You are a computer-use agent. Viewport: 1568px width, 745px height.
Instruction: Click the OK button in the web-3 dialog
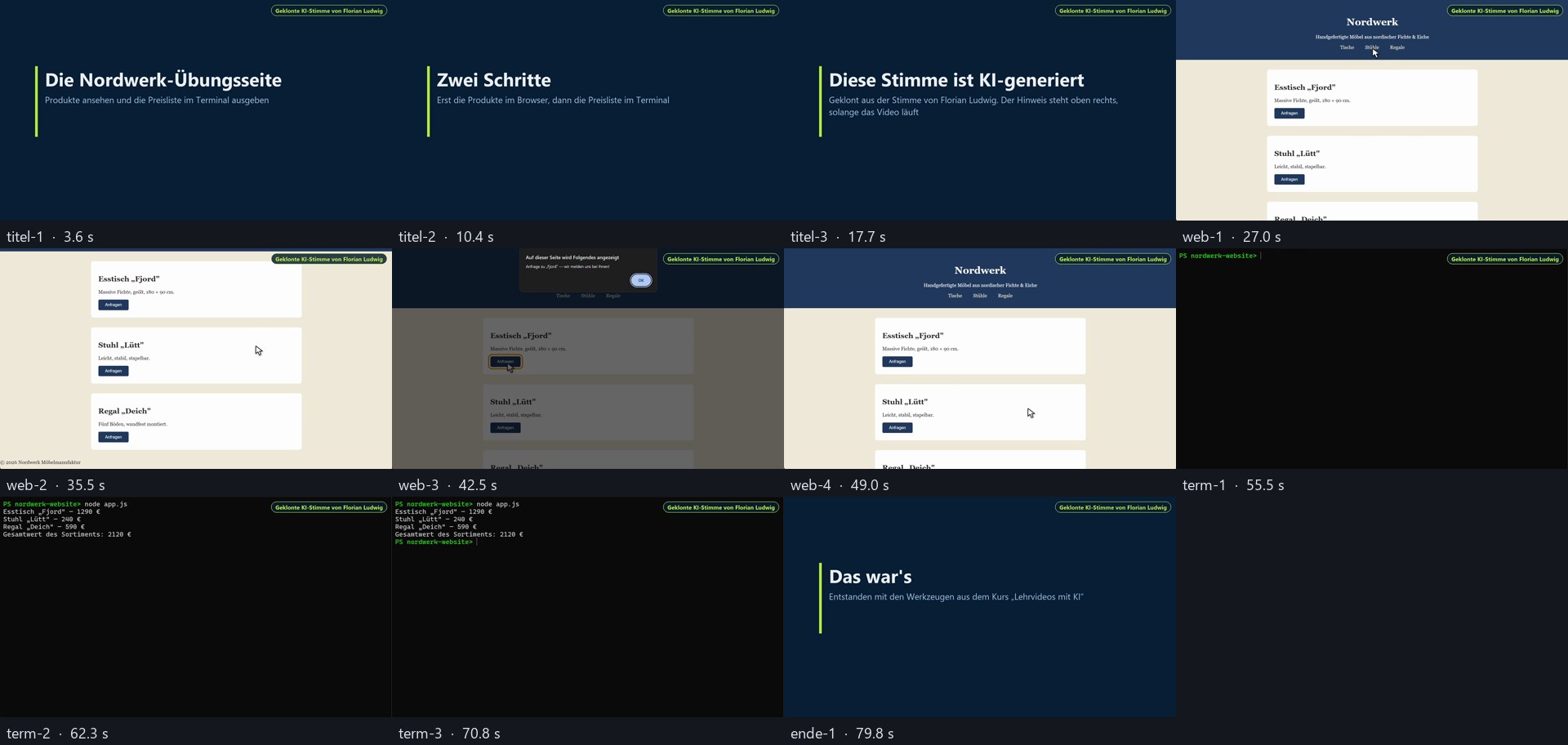click(x=641, y=280)
